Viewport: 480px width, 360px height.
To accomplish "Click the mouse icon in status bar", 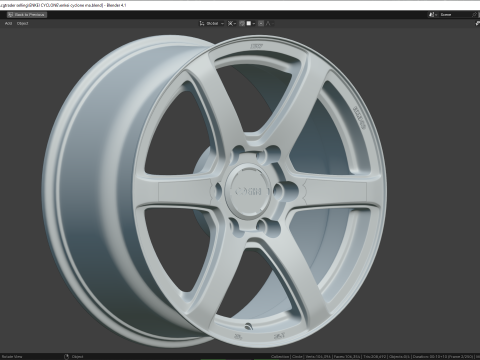I will coord(66,357).
